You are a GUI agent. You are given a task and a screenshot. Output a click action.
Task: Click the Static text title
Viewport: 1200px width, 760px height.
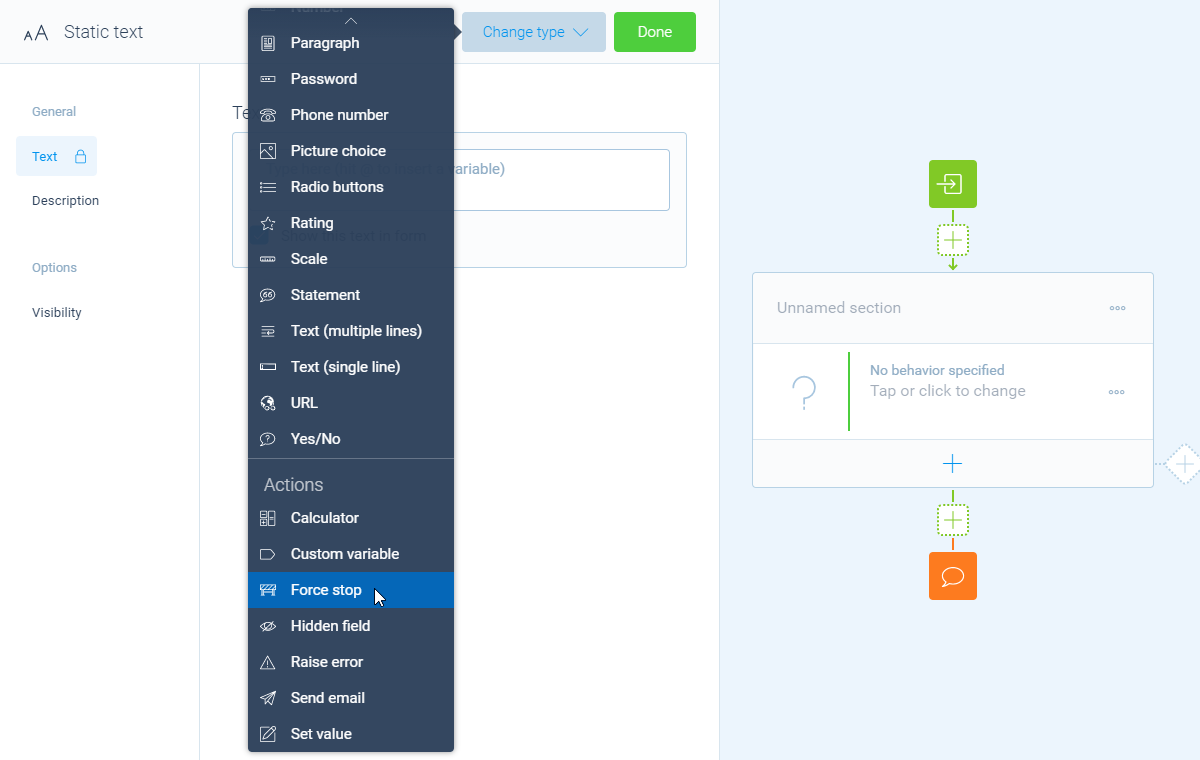103,32
